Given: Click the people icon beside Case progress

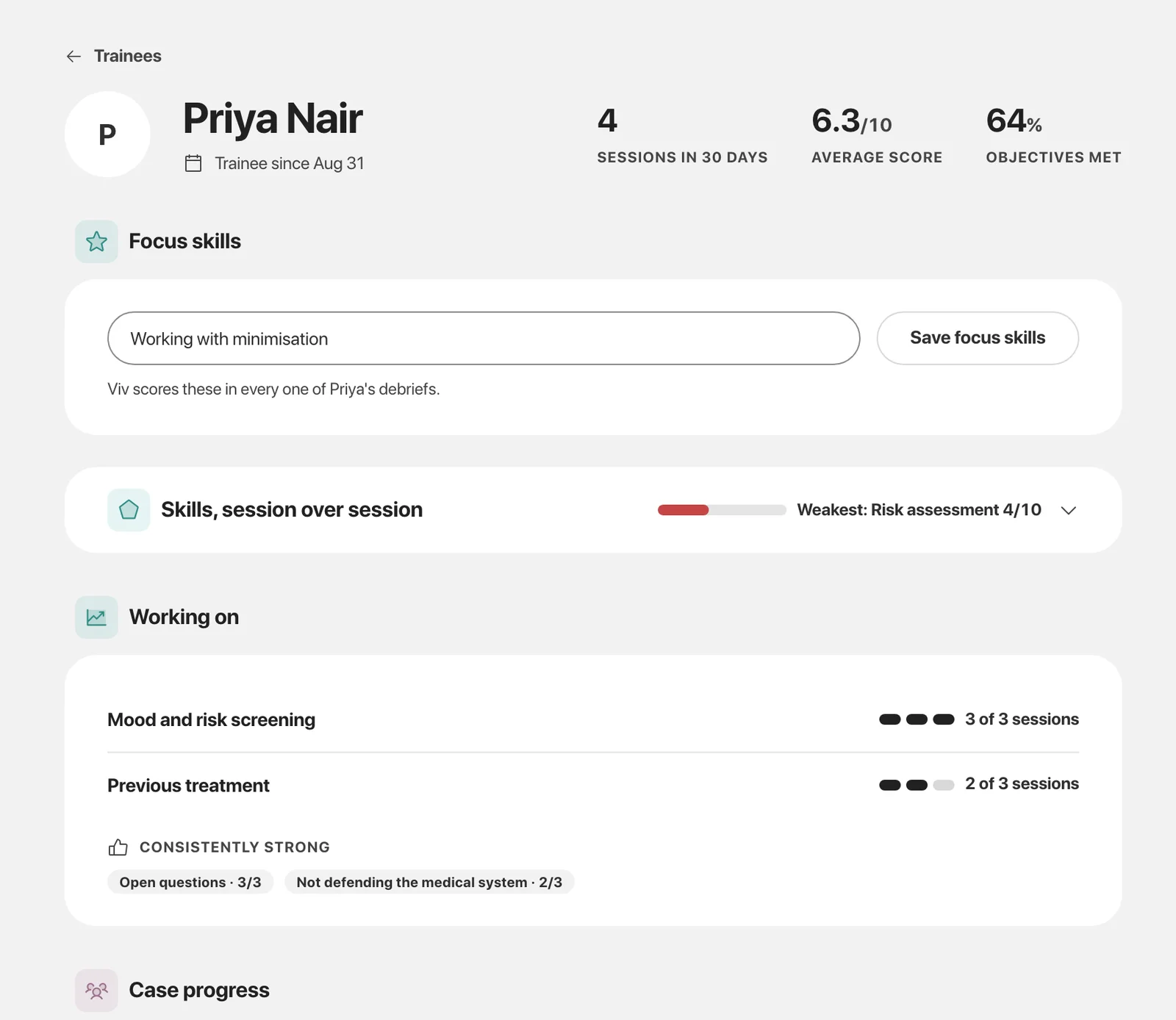Looking at the screenshot, I should click(96, 991).
